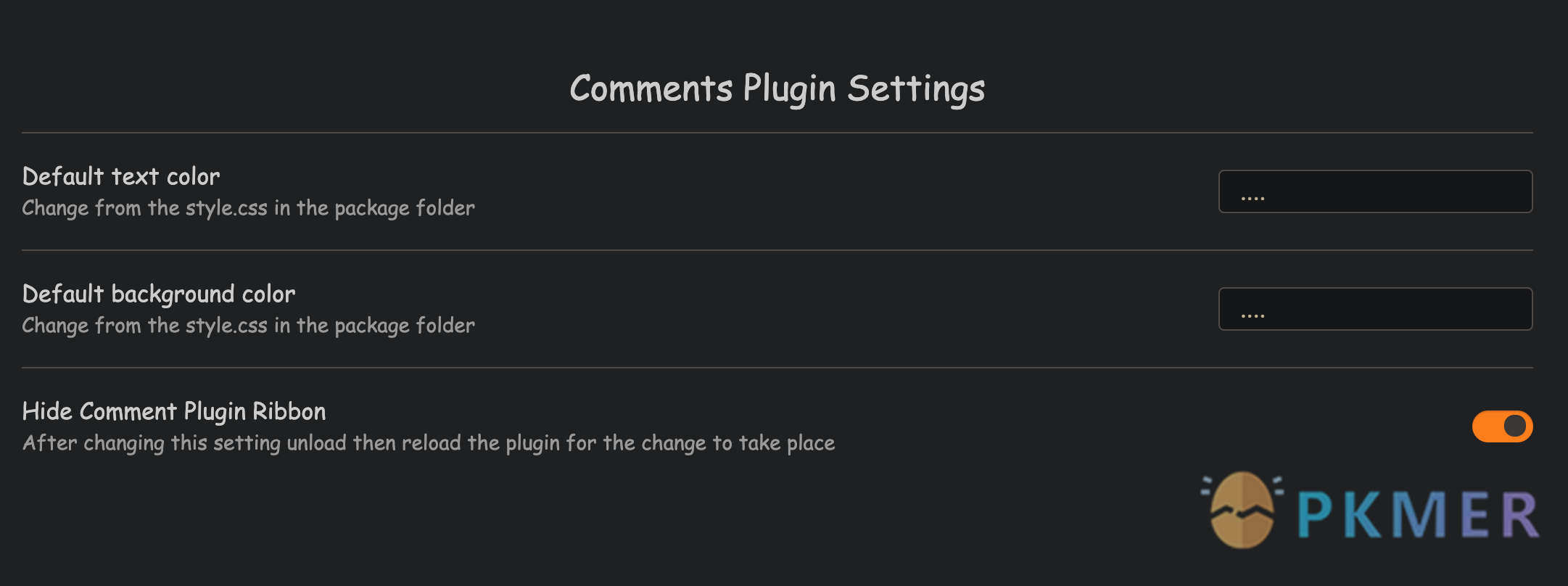Select the Default background color label
1568x586 pixels.
(x=159, y=294)
